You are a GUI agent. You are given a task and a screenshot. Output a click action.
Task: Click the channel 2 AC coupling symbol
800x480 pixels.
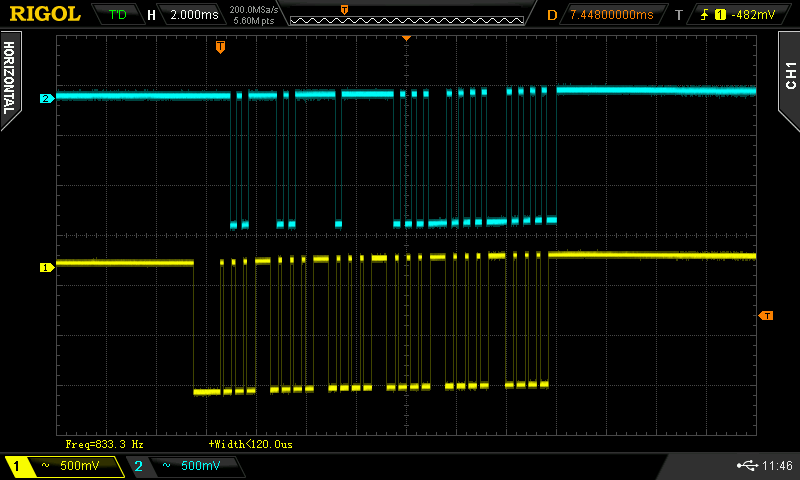(166, 465)
